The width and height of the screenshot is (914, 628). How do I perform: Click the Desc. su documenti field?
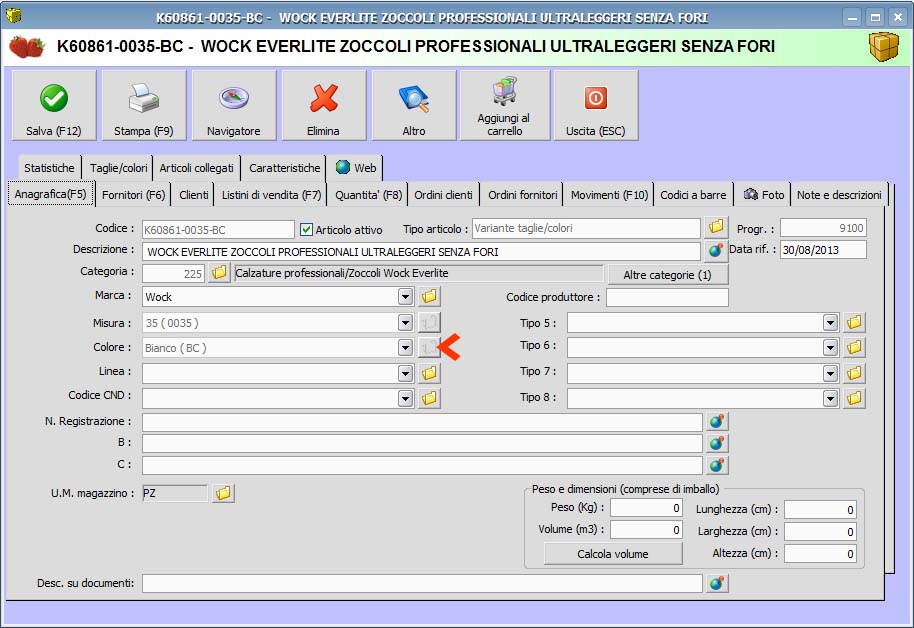click(x=422, y=583)
